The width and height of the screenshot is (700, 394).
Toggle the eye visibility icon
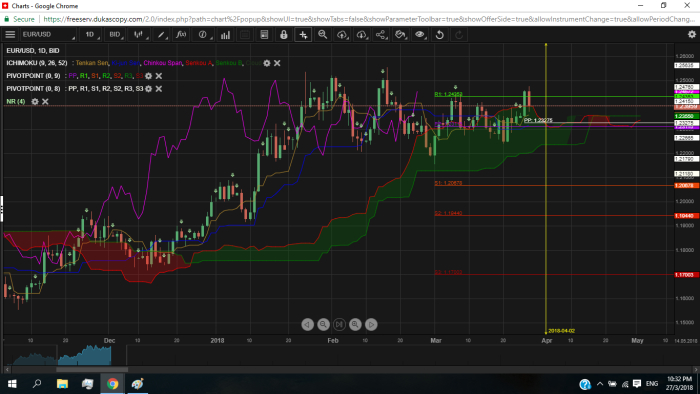coord(420,34)
